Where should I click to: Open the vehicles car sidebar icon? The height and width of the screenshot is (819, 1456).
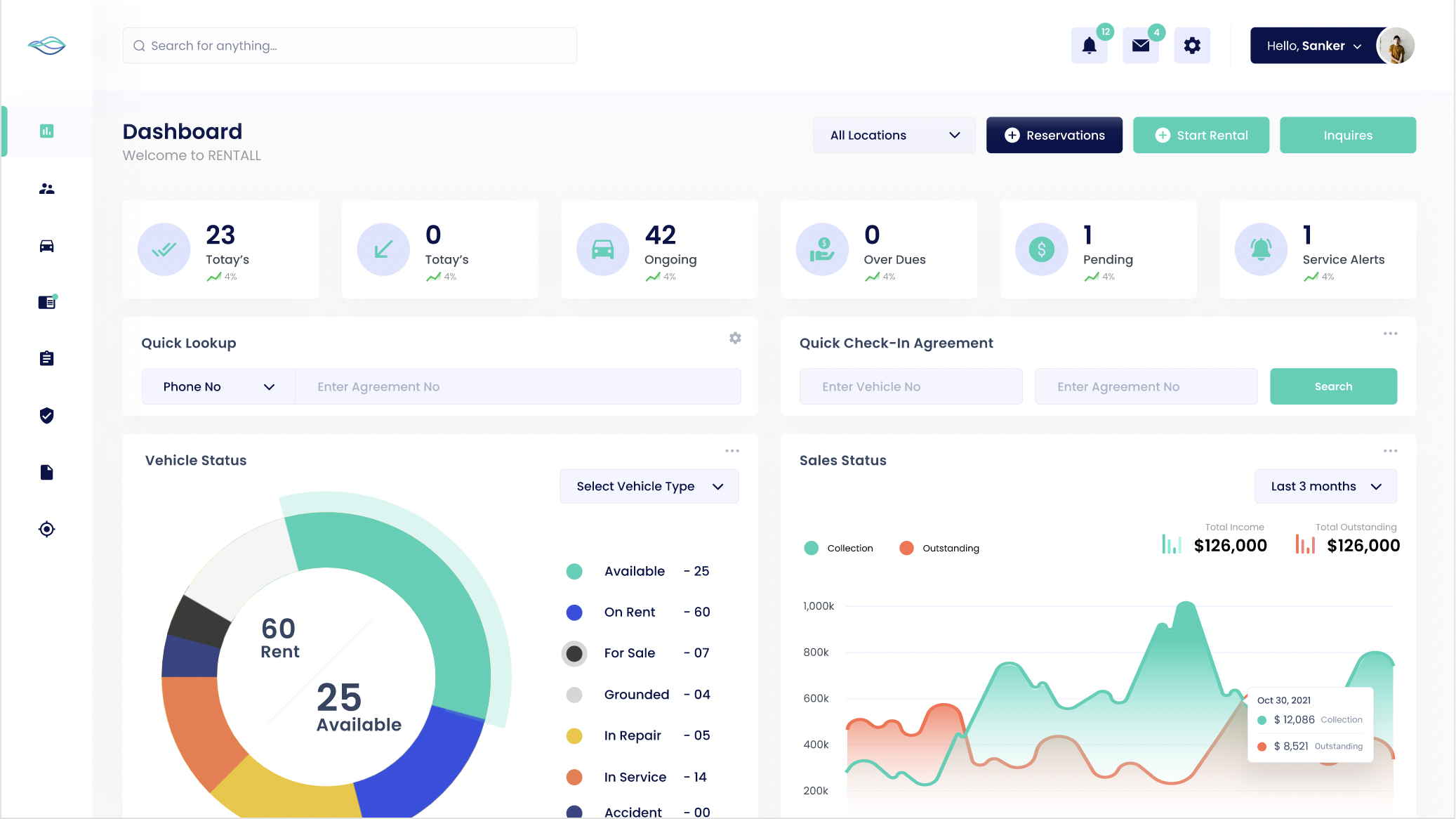coord(46,246)
